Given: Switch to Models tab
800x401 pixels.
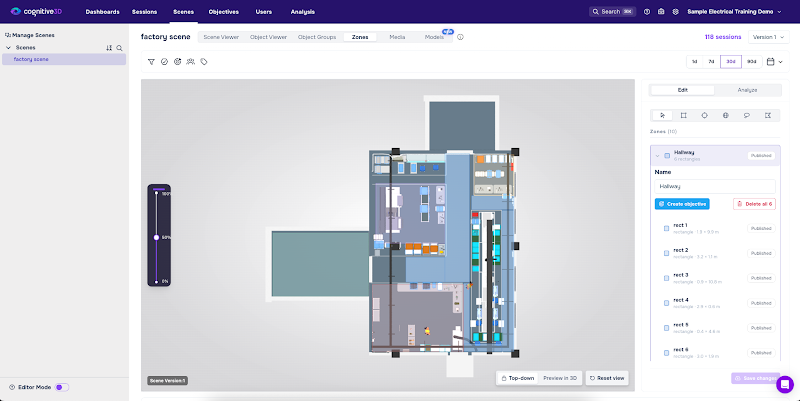Looking at the screenshot, I should pos(434,37).
